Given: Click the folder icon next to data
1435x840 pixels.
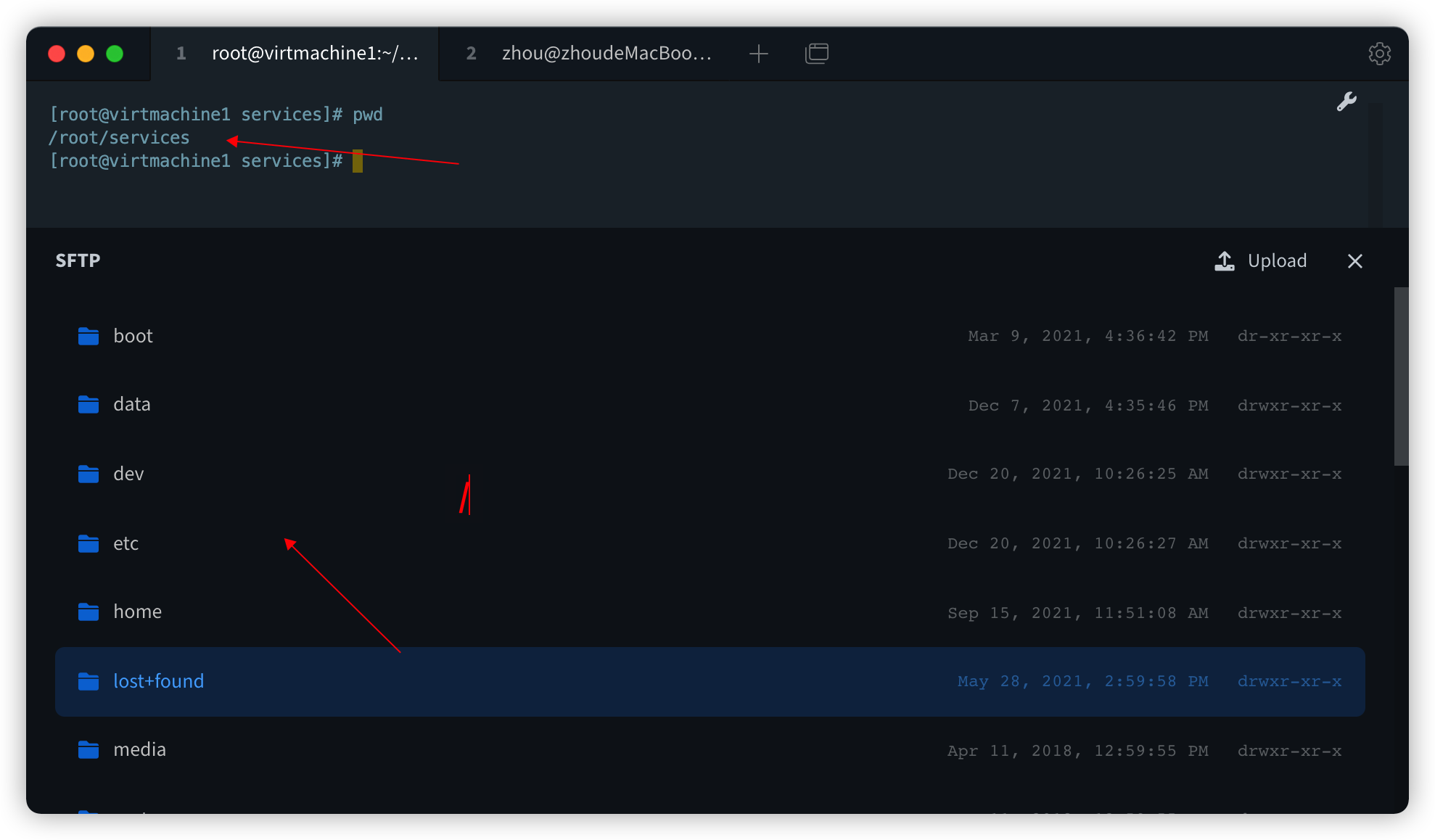Looking at the screenshot, I should pyautogui.click(x=88, y=404).
